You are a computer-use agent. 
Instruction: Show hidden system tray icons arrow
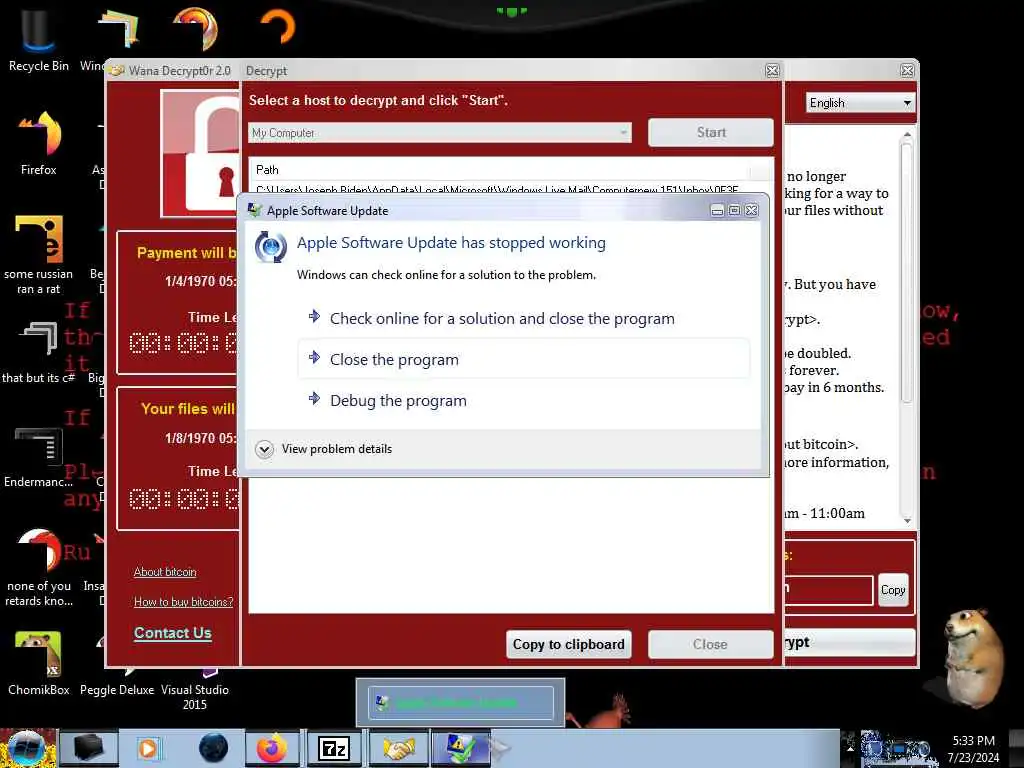click(850, 747)
